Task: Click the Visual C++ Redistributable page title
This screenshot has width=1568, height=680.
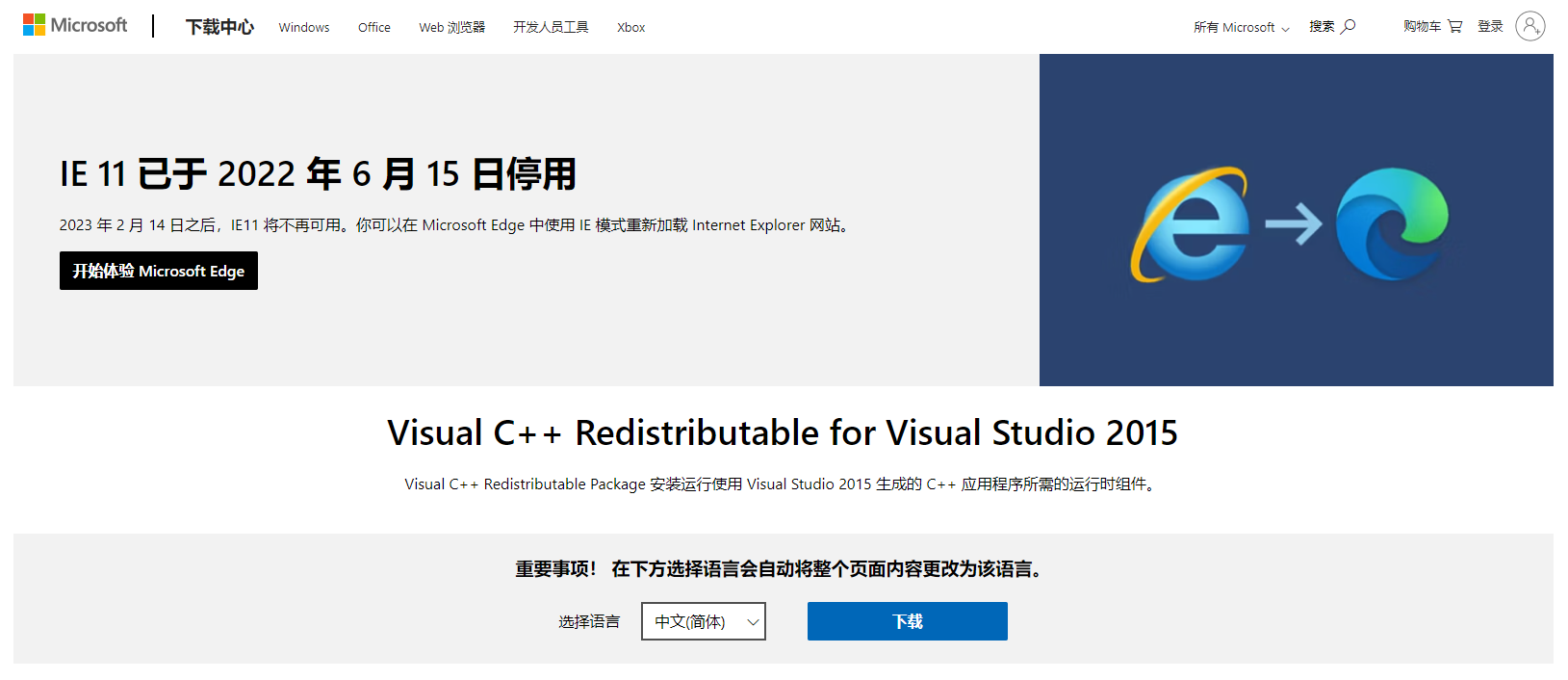Action: pos(783,433)
